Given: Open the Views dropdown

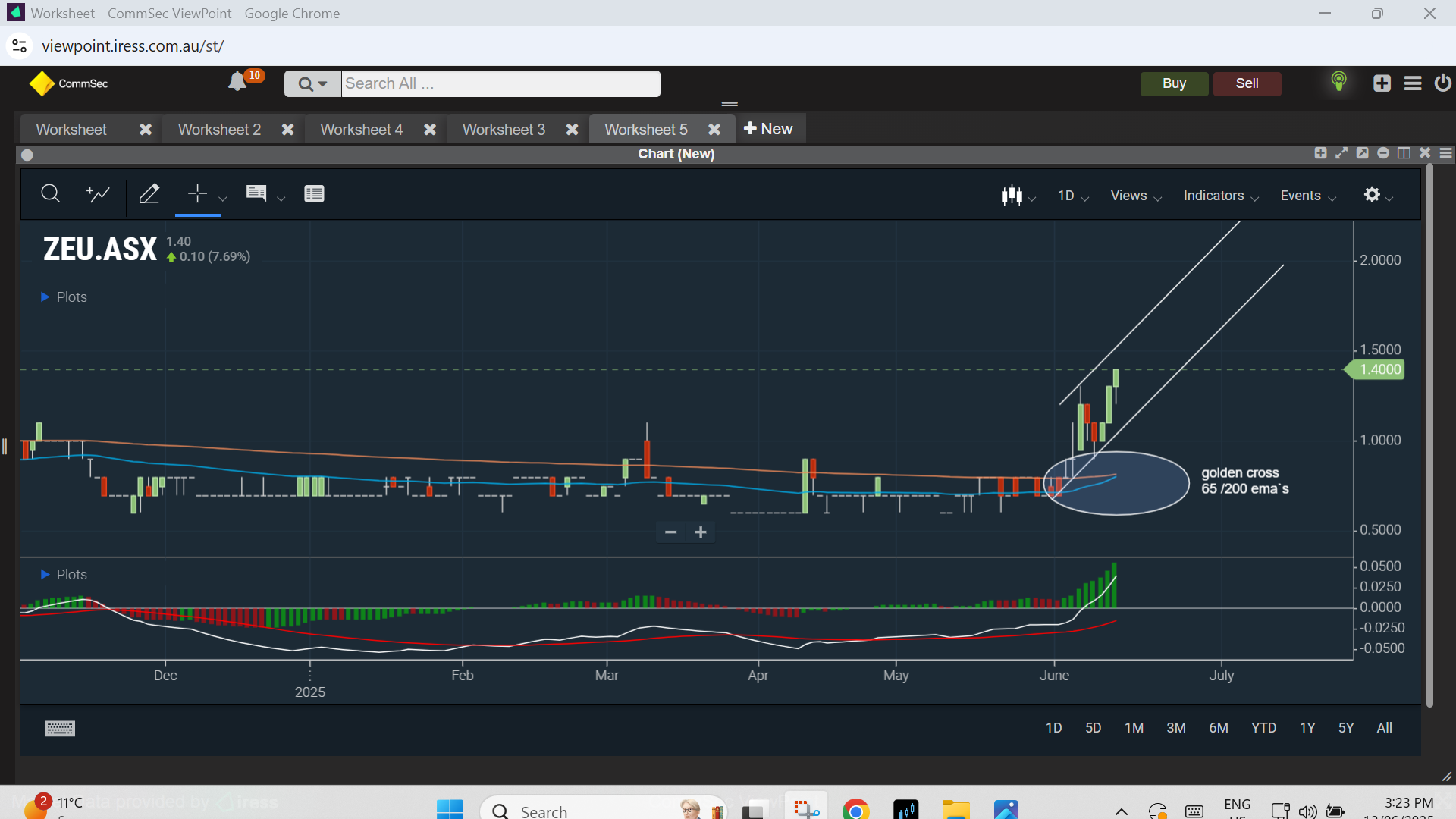Looking at the screenshot, I should (x=1136, y=196).
